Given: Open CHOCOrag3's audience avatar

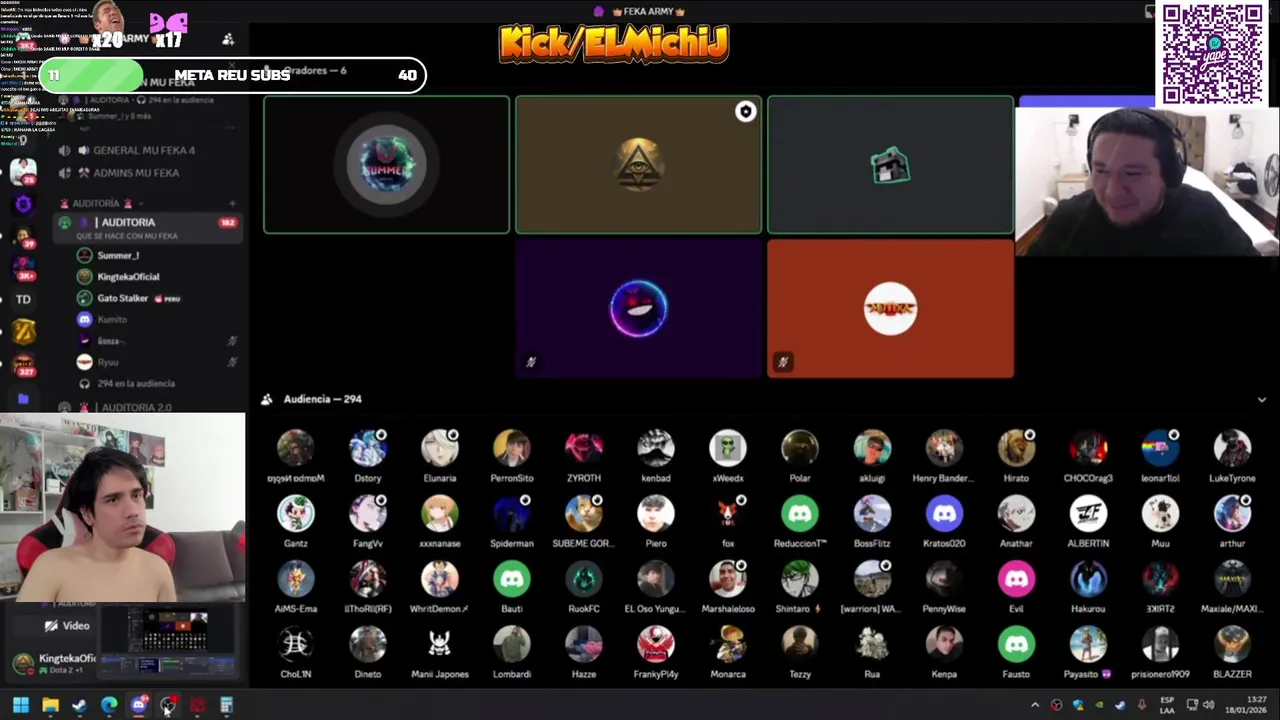Looking at the screenshot, I should pyautogui.click(x=1088, y=448).
